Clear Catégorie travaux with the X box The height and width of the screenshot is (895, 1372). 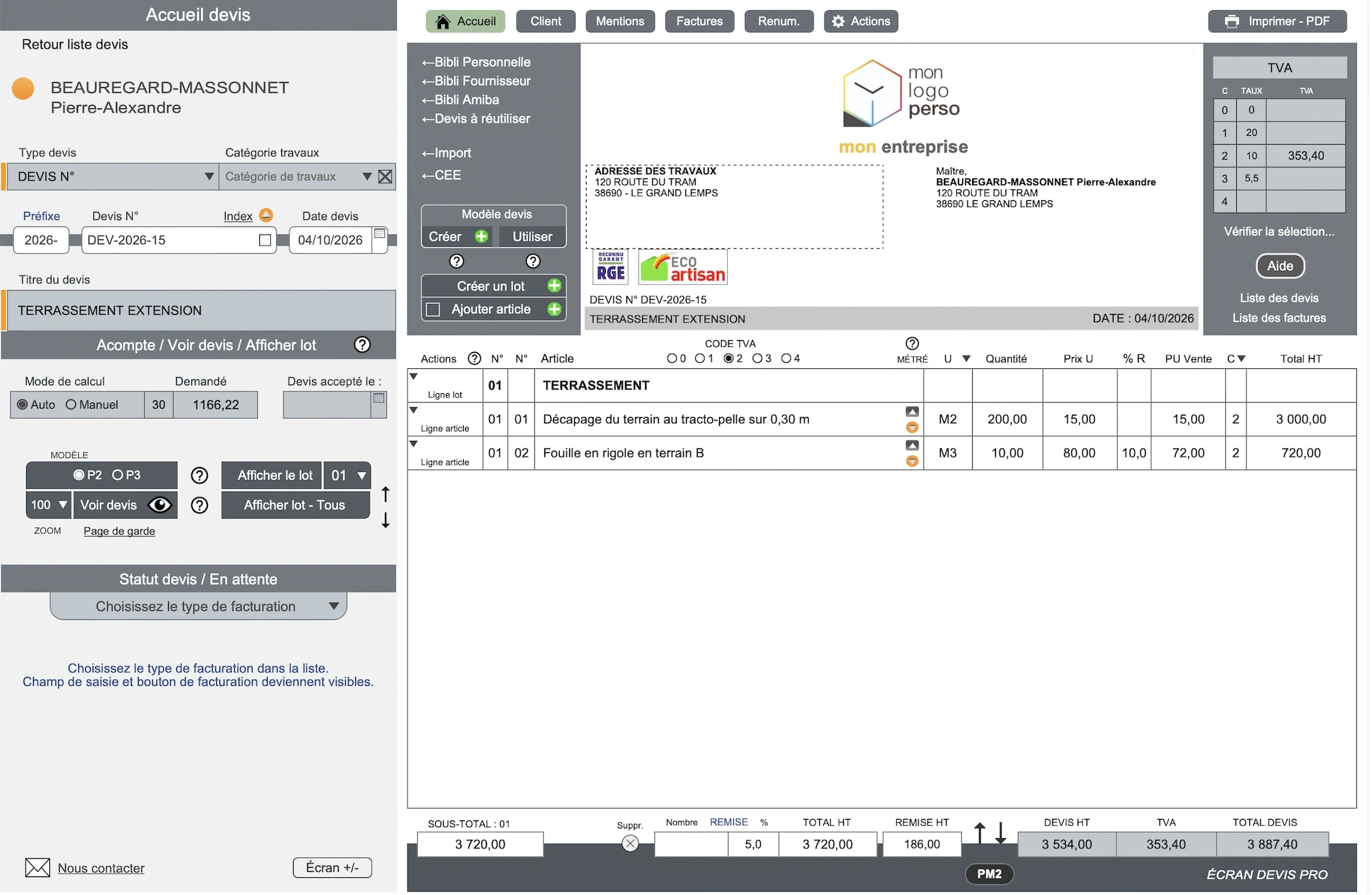[x=386, y=177]
